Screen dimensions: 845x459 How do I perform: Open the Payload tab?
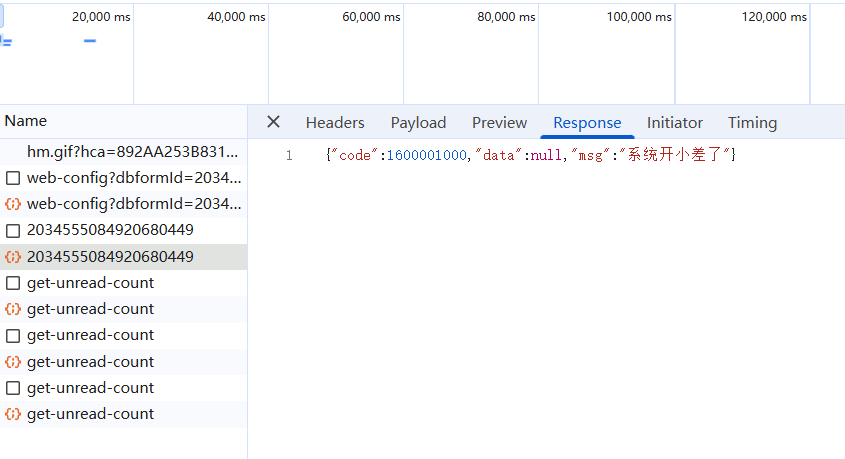418,123
